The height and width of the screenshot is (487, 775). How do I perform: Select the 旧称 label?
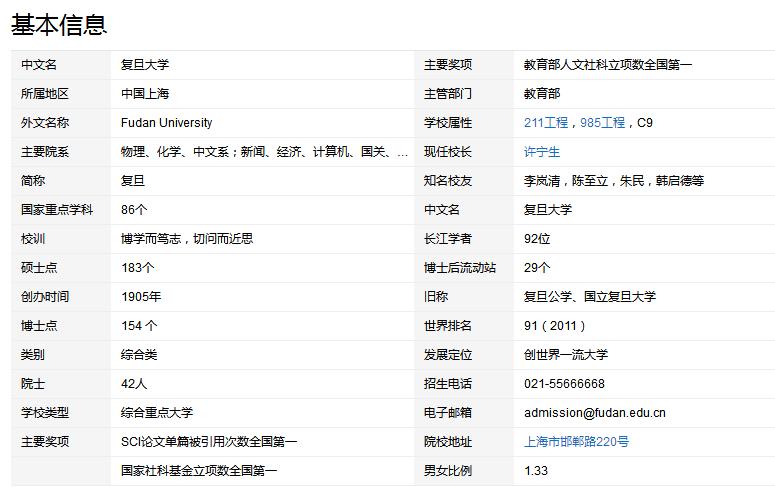pyautogui.click(x=436, y=297)
